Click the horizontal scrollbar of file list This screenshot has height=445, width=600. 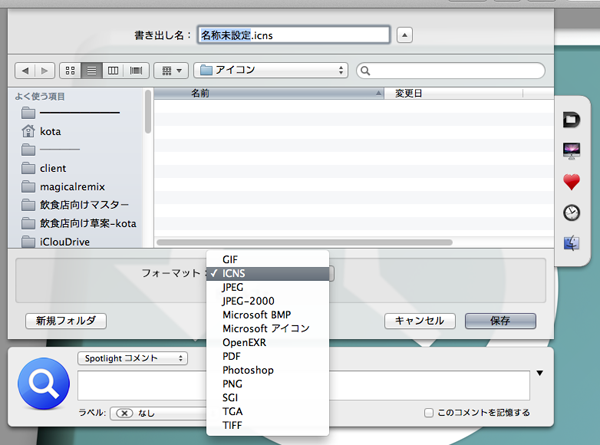tap(305, 242)
